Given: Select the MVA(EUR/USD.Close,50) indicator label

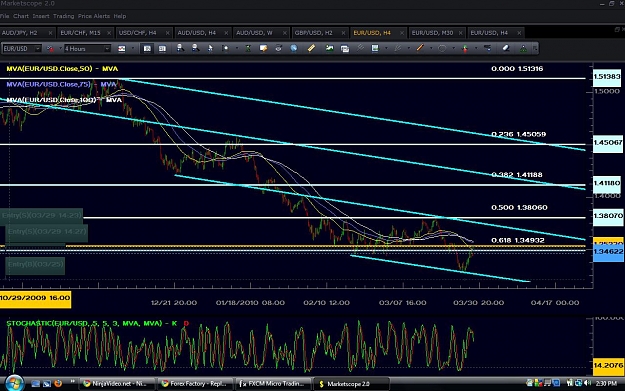Looking at the screenshot, I should point(62,69).
